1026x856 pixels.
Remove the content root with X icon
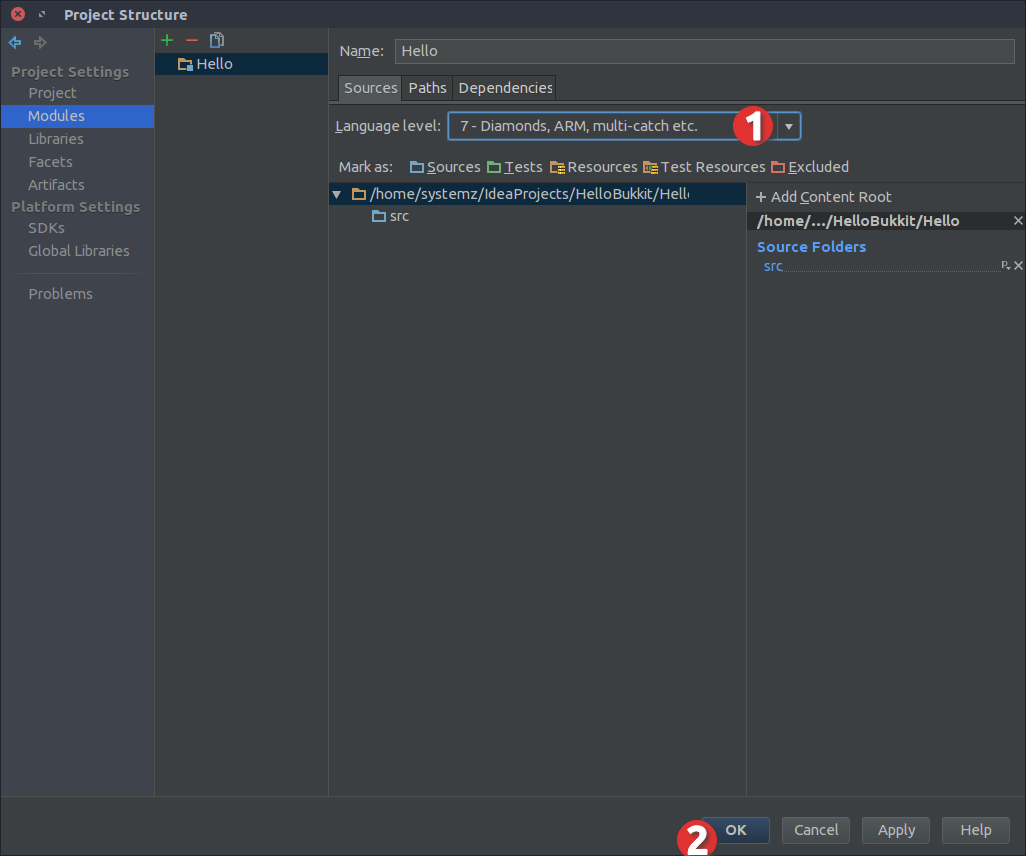click(x=1018, y=221)
